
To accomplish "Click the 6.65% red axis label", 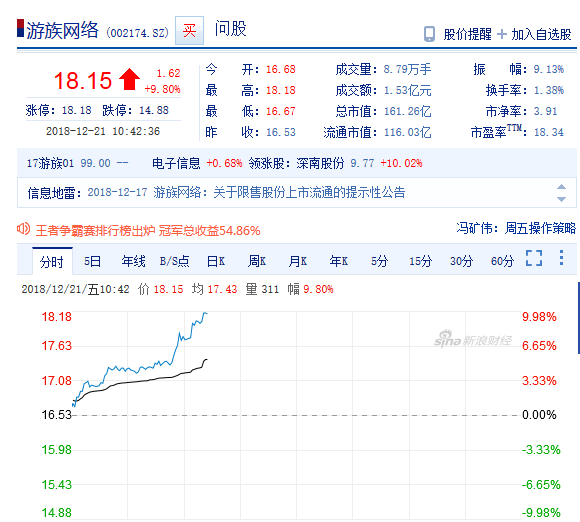I will click(x=539, y=346).
